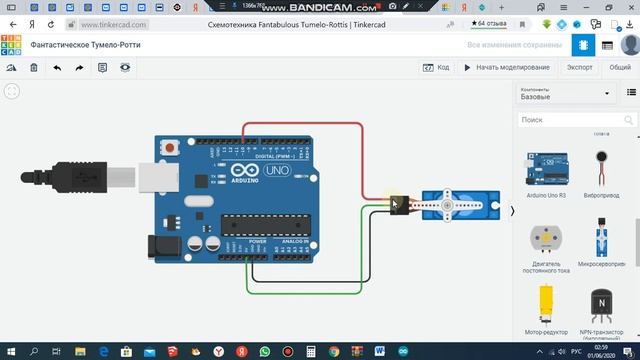Click the Tinkercad logo
640x360 pixels.
11,45
